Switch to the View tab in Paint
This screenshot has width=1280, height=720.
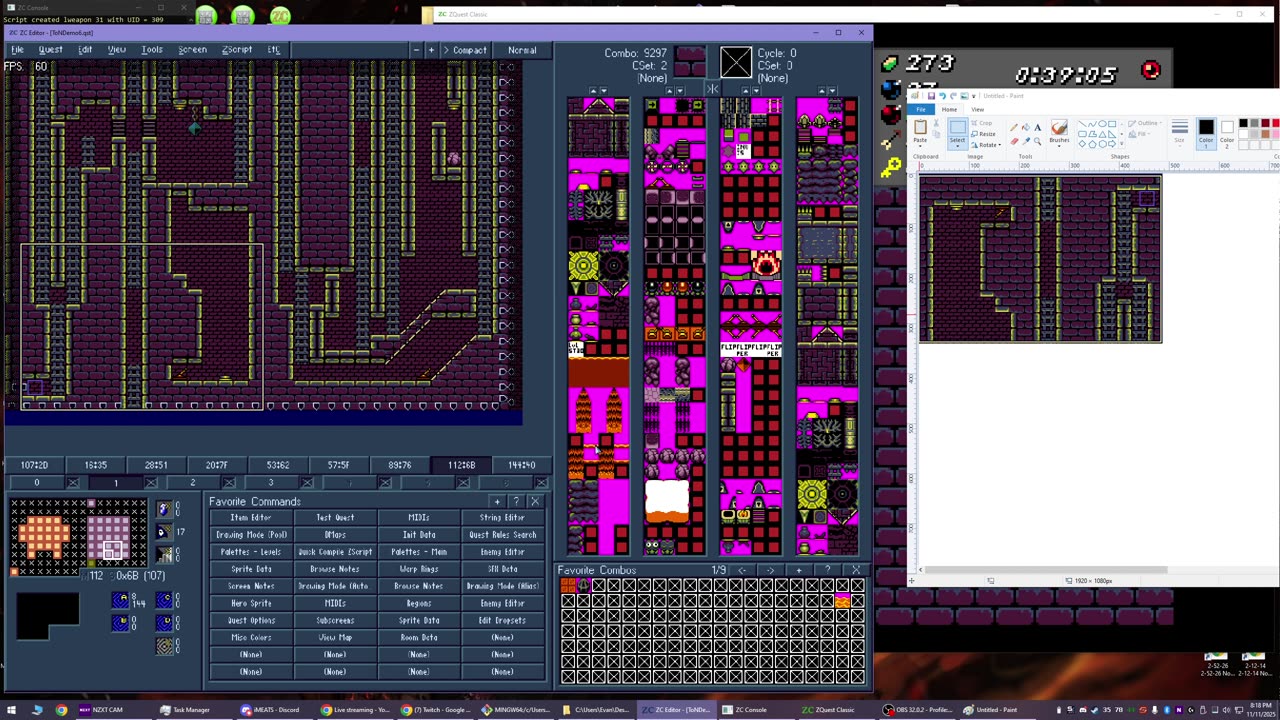977,109
